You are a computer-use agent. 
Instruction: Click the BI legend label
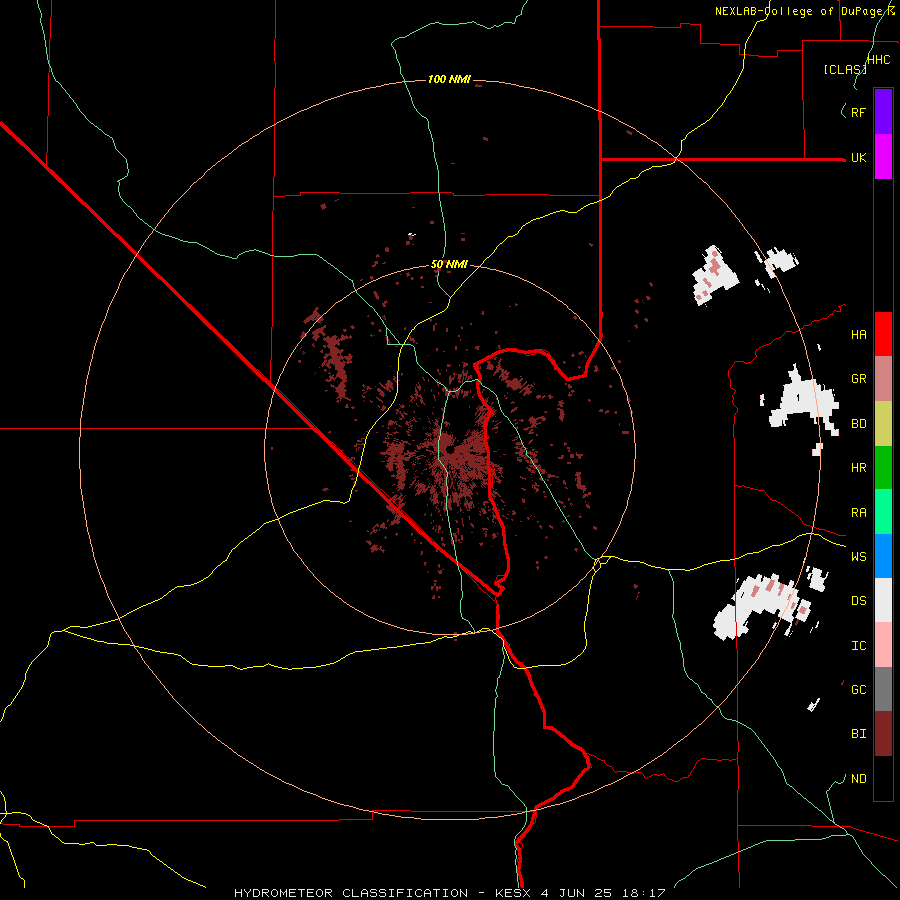pos(858,734)
